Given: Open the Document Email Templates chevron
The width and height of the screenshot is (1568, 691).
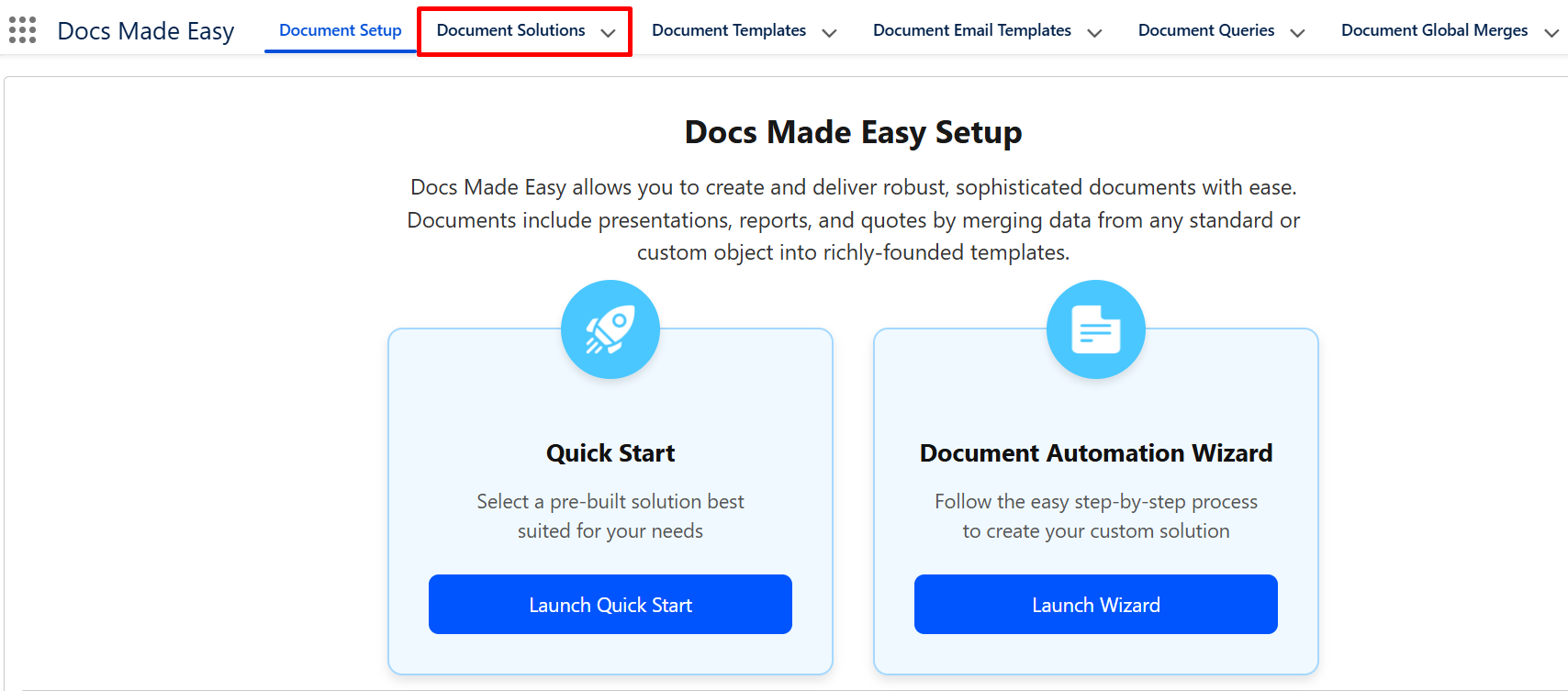Looking at the screenshot, I should (x=1094, y=33).
